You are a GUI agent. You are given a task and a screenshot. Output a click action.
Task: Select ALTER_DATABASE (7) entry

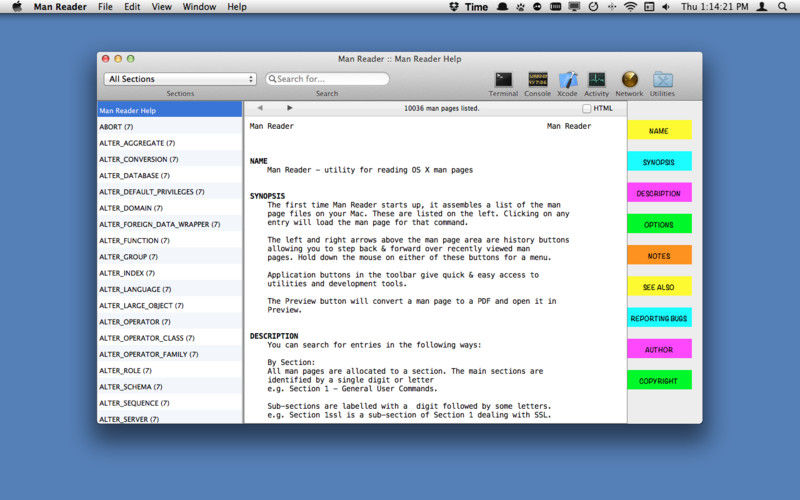(169, 176)
